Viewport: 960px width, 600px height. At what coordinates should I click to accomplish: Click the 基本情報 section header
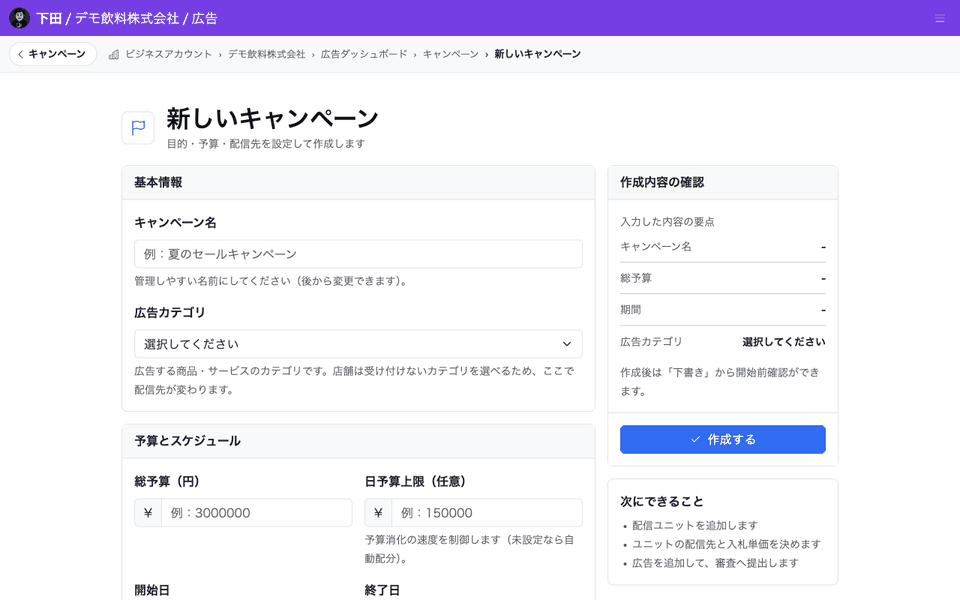point(358,182)
